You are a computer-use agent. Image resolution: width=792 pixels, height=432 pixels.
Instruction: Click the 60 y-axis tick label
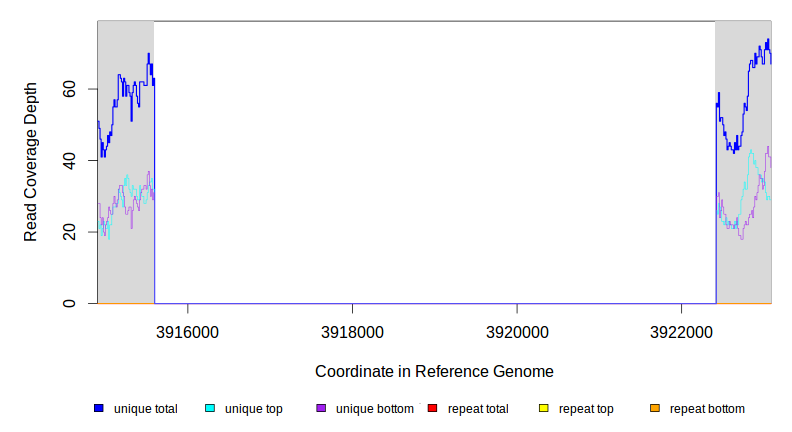pyautogui.click(x=69, y=89)
